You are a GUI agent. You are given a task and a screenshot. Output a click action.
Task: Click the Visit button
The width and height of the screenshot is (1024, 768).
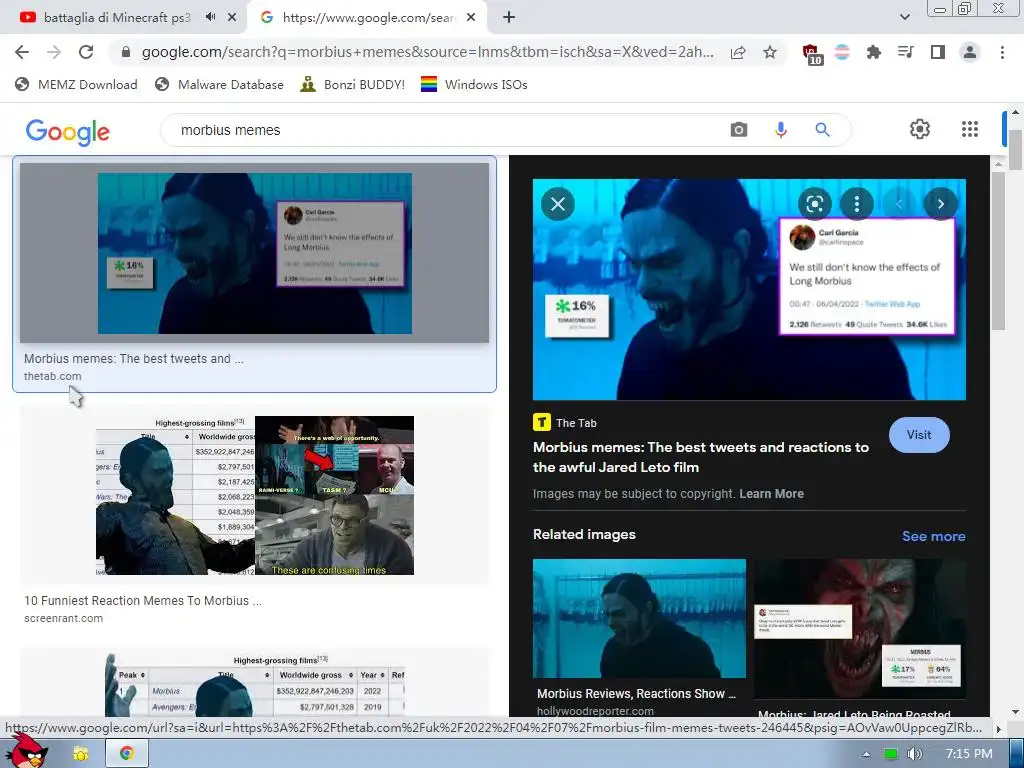[x=919, y=435]
